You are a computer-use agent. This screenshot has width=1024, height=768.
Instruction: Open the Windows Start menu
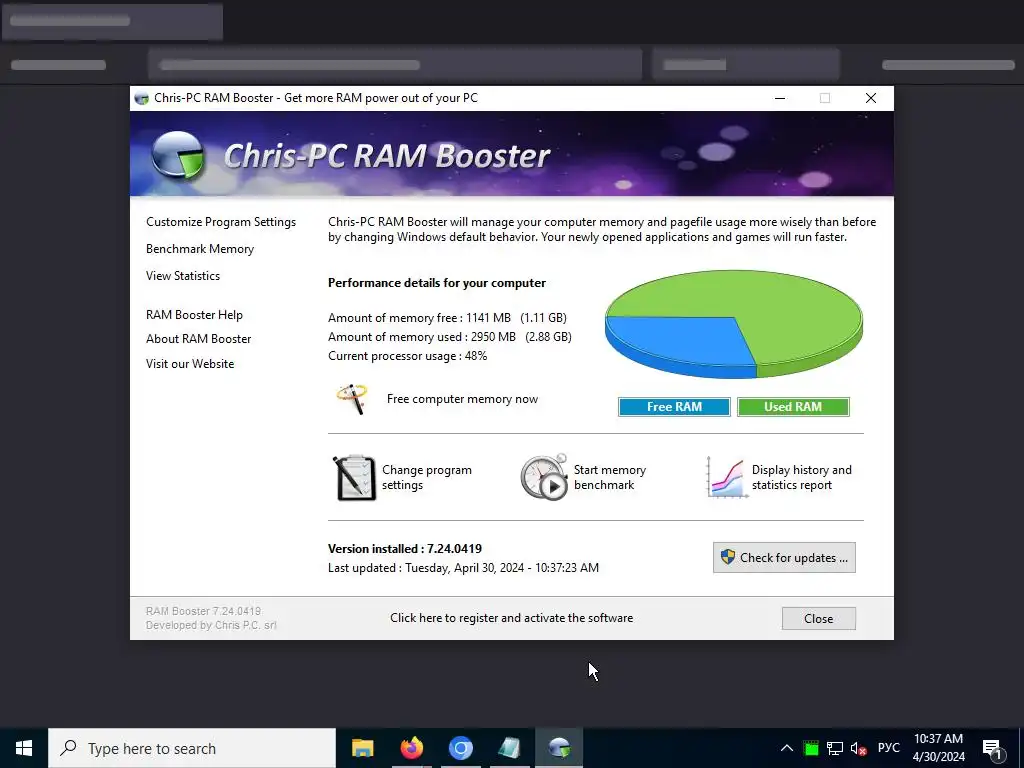[24, 748]
